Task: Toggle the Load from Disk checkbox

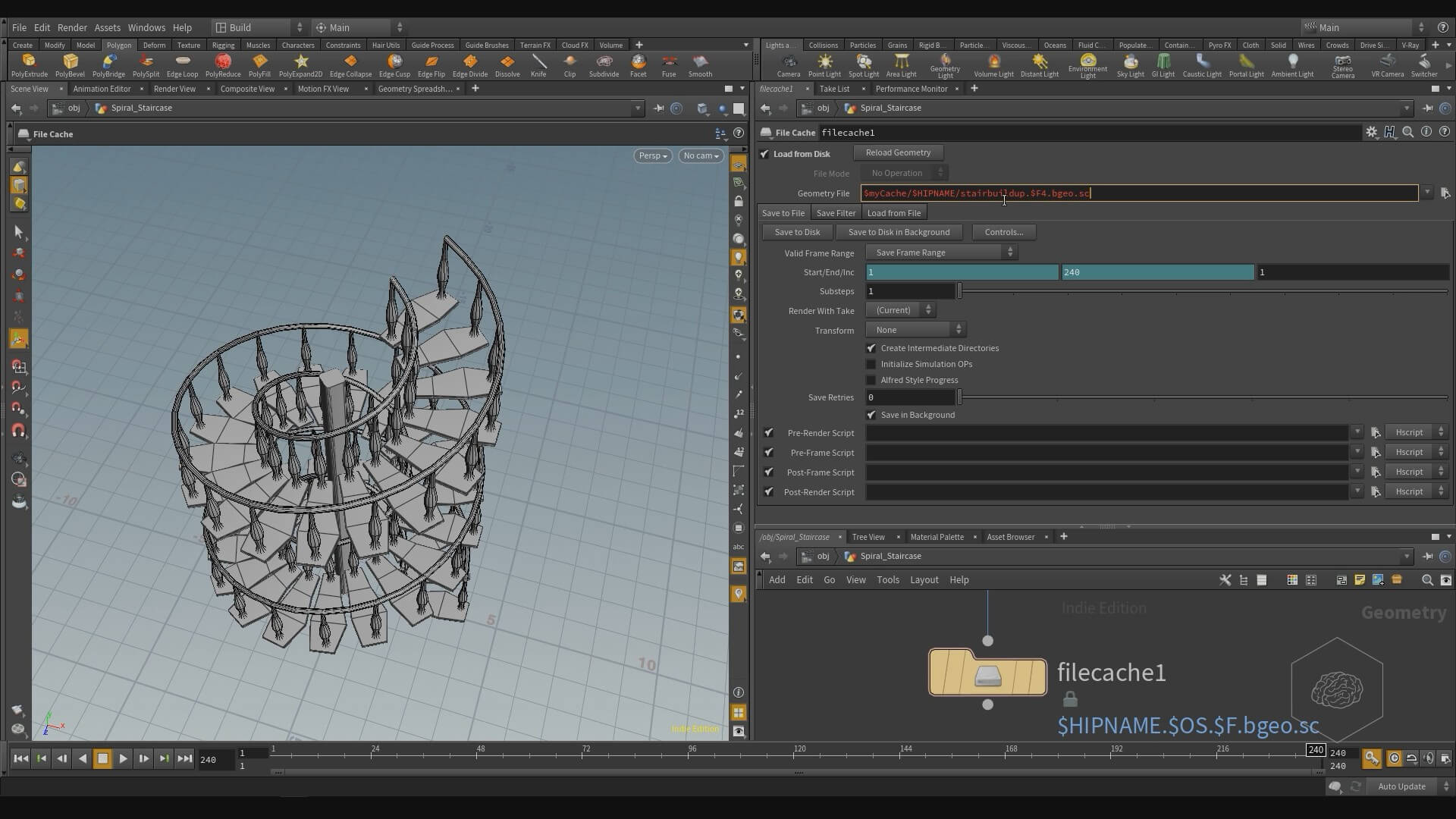Action: (765, 154)
